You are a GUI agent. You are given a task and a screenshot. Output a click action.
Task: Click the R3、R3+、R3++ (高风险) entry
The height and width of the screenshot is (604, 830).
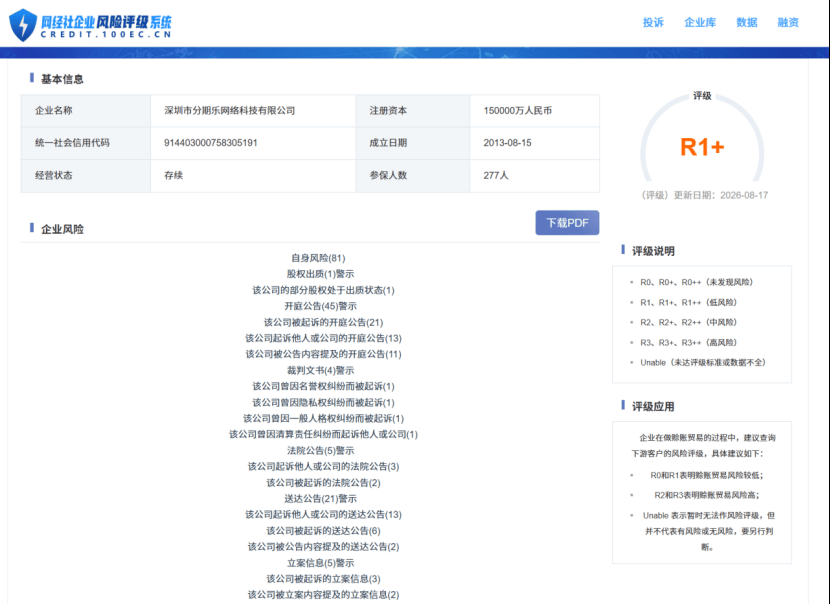pos(688,342)
